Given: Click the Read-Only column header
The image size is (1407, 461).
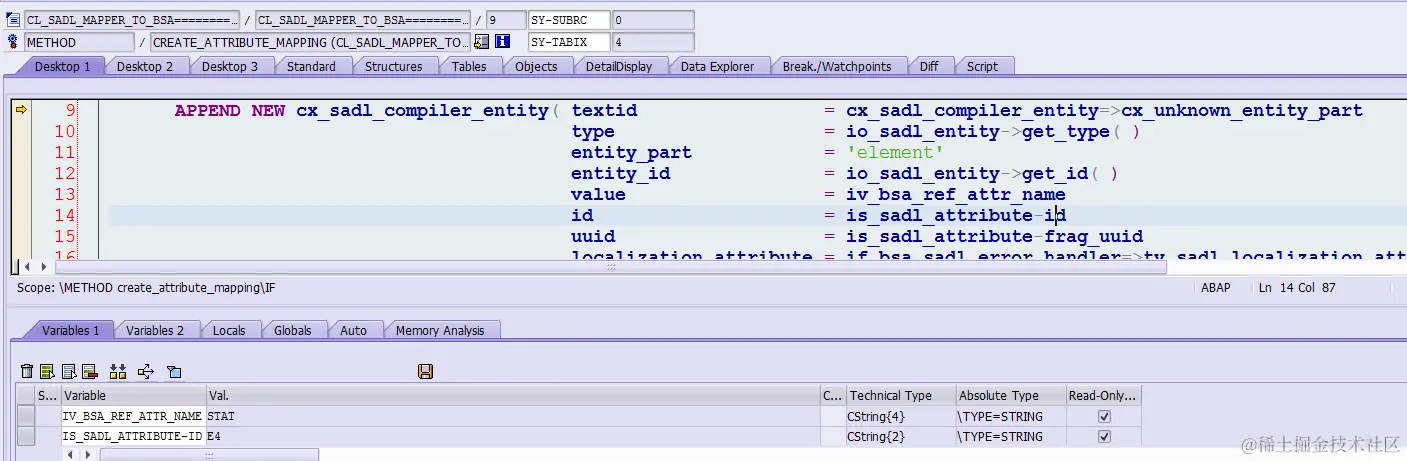Looking at the screenshot, I should [1104, 396].
